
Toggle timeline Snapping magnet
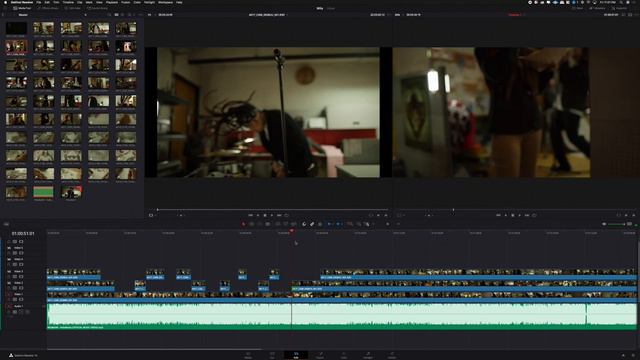pos(304,224)
